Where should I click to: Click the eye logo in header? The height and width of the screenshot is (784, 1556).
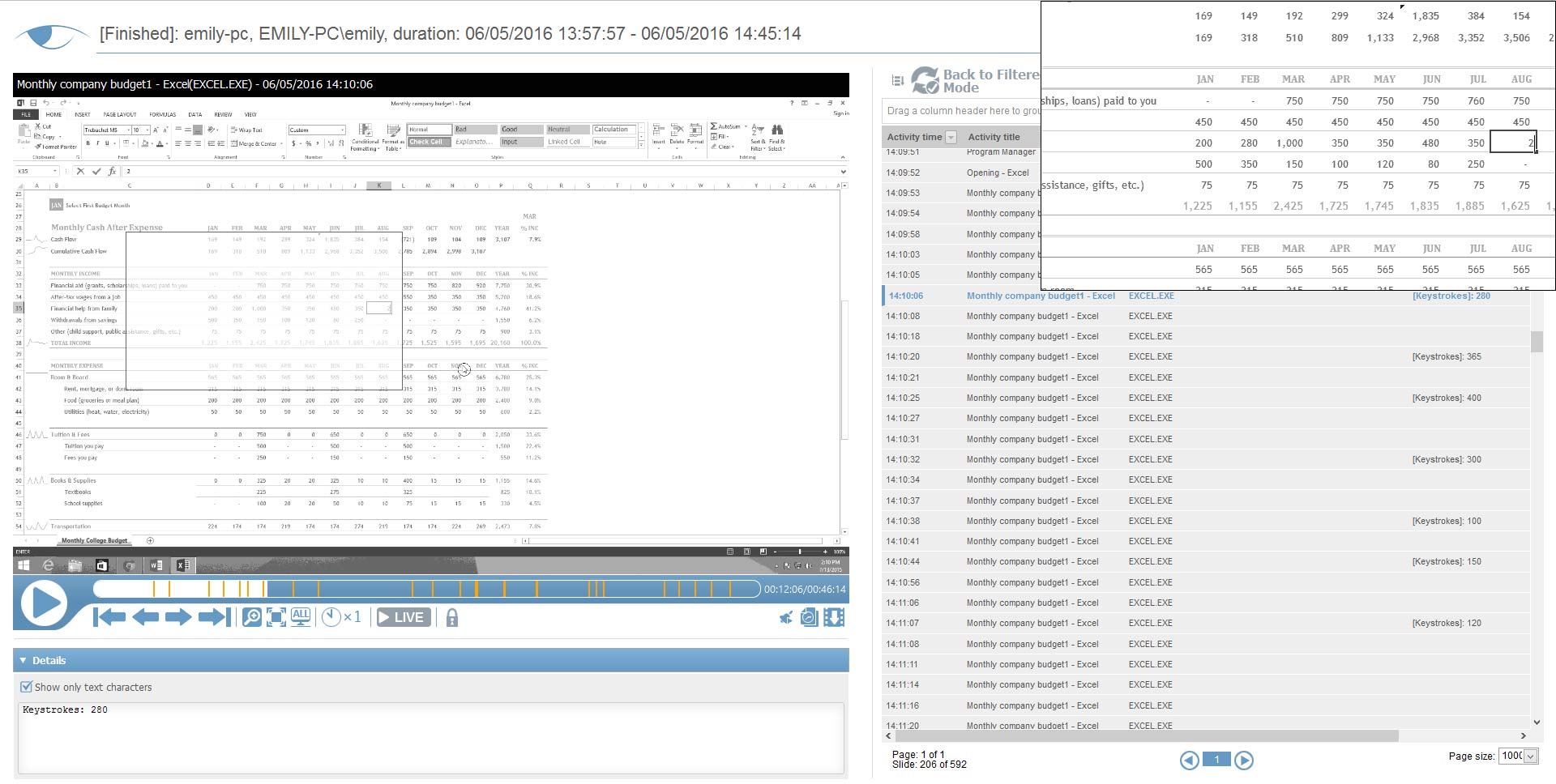[x=52, y=36]
